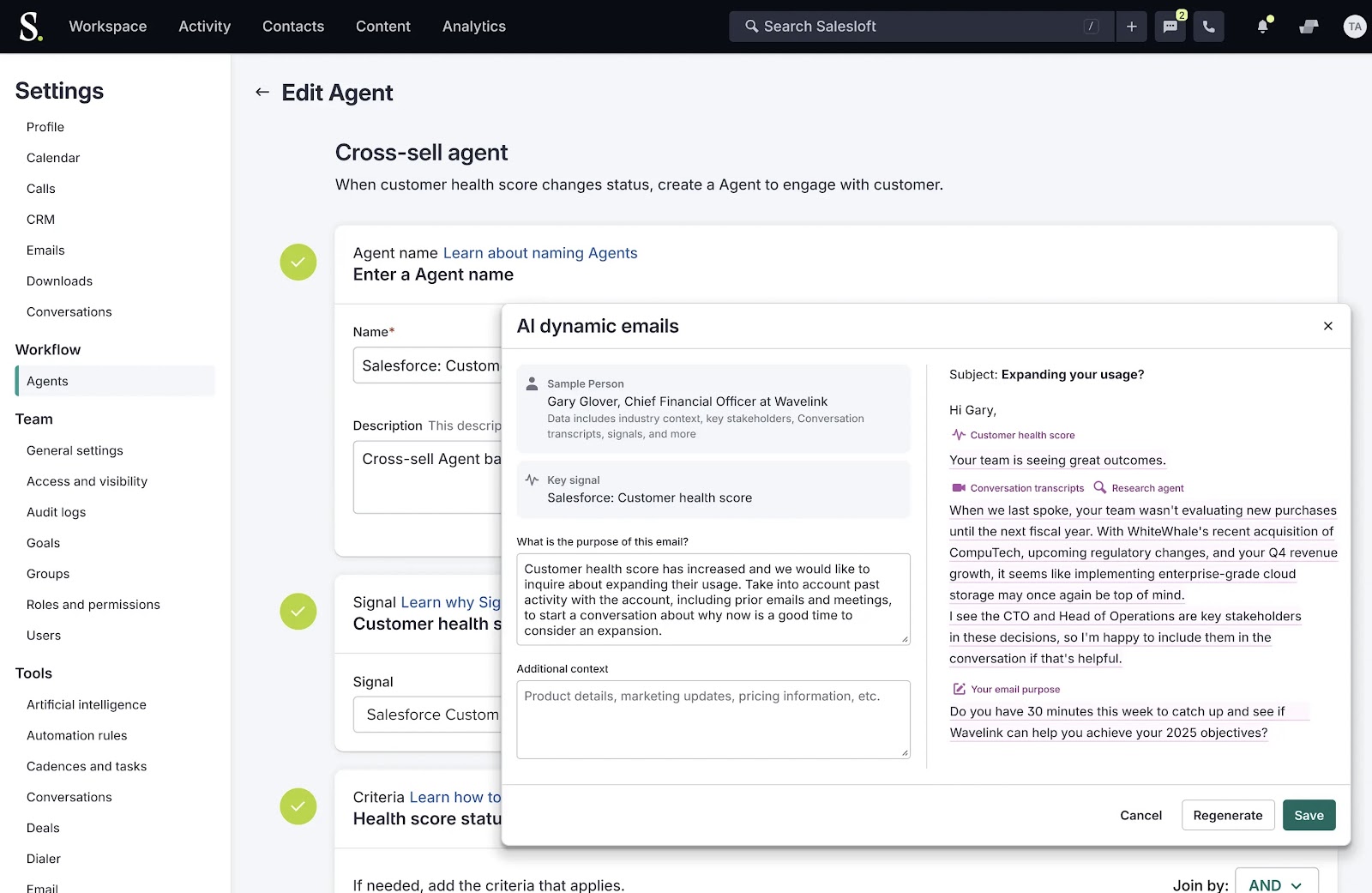Open the chat messages icon with badge
This screenshot has width=1372, height=893.
tap(1170, 27)
